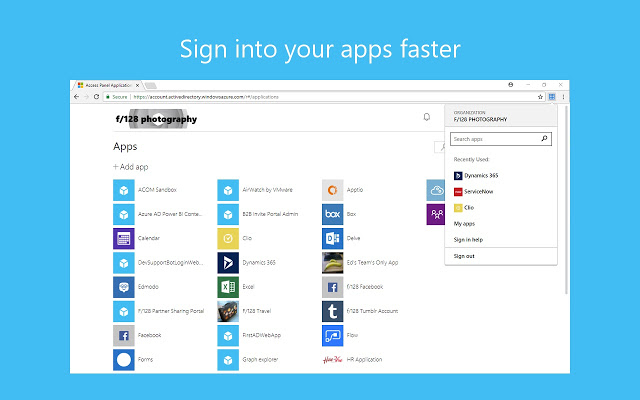Click the purple people app icon

tap(436, 214)
